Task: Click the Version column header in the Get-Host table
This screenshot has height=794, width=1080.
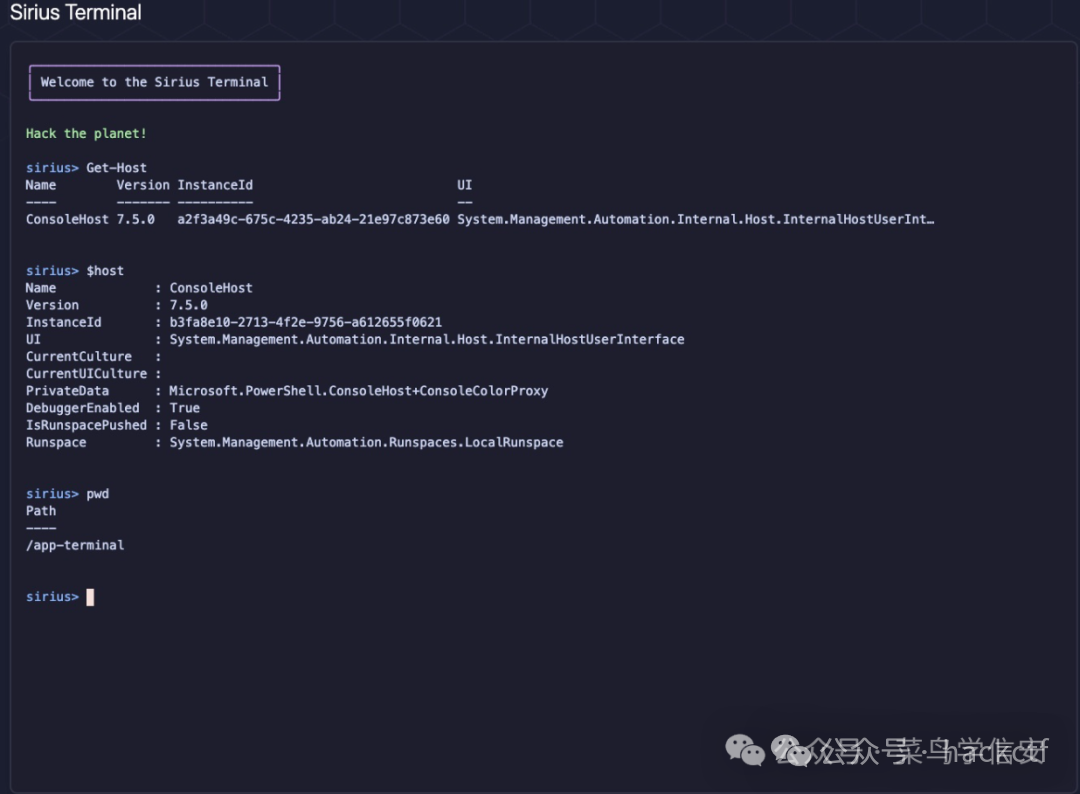Action: pyautogui.click(x=143, y=185)
